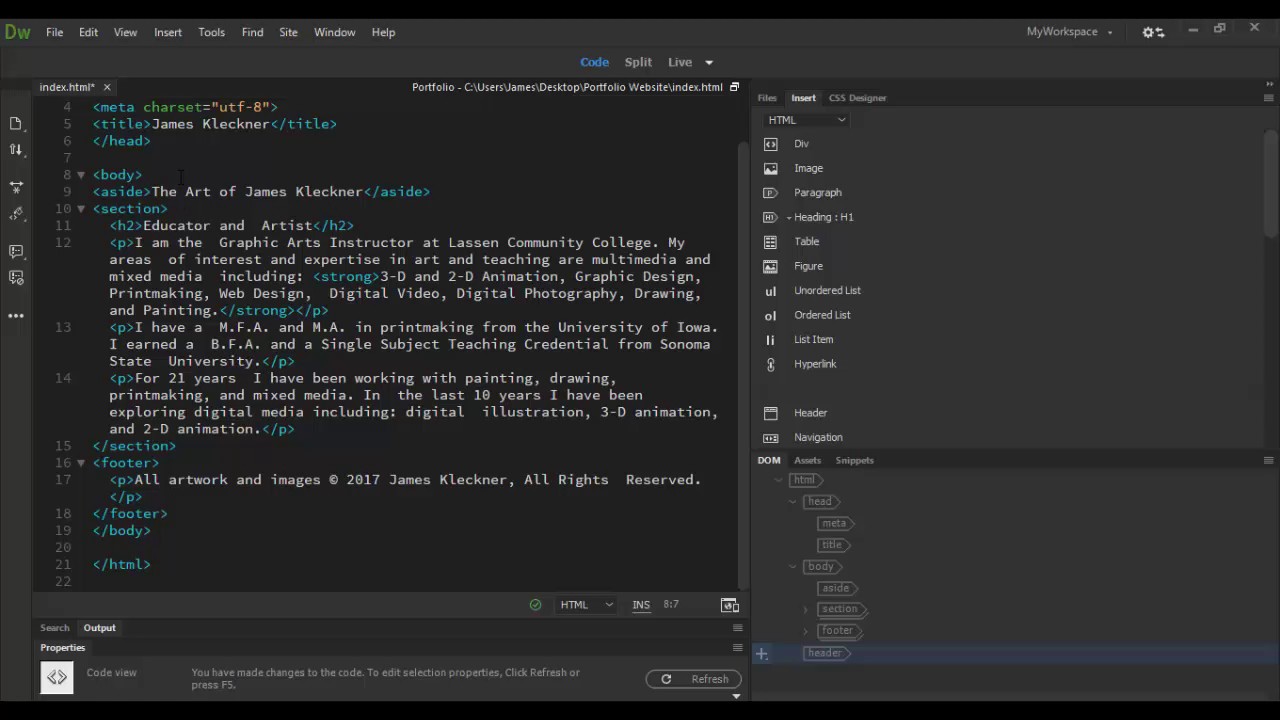Collapse the body node in DOM tree
Viewport: 1280px width, 720px height.
[x=792, y=566]
